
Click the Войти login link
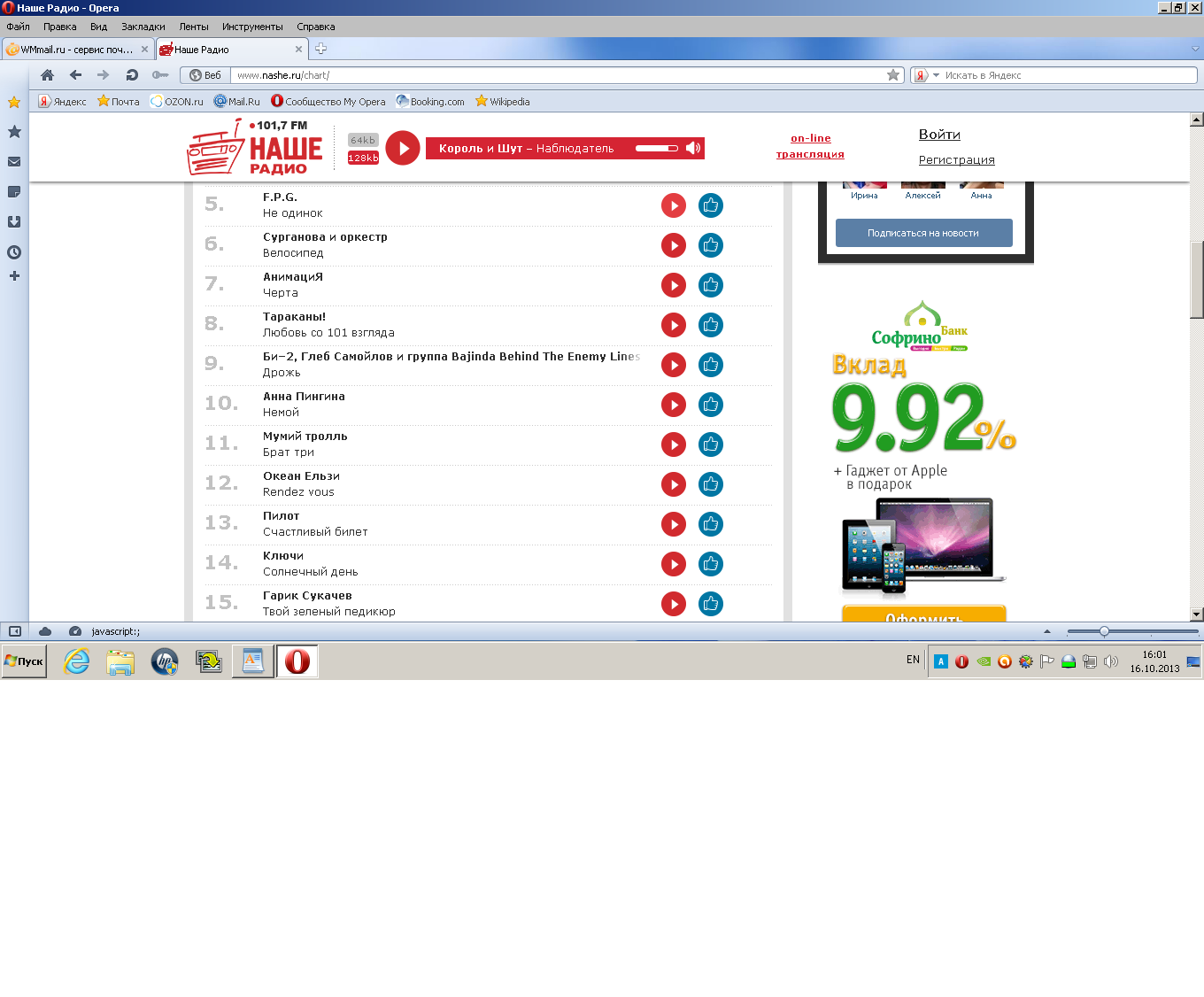point(939,135)
